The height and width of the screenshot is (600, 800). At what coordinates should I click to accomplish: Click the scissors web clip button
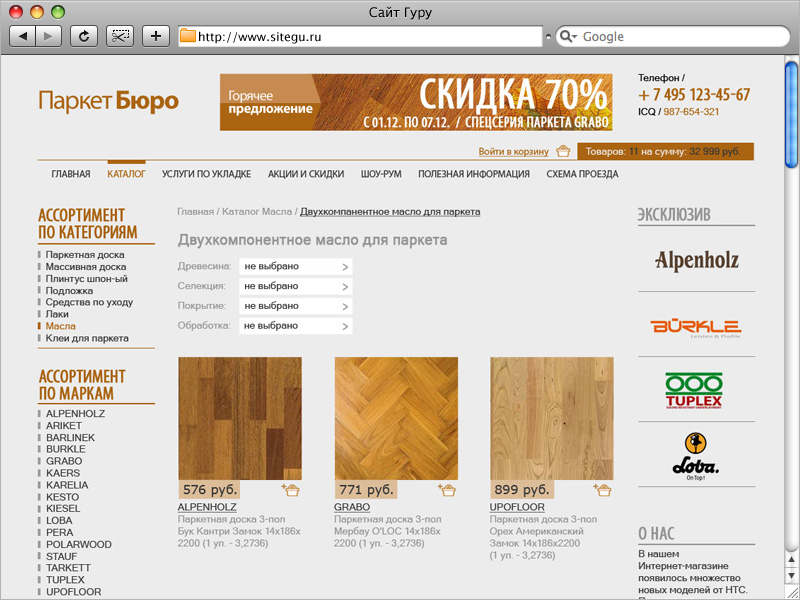120,36
